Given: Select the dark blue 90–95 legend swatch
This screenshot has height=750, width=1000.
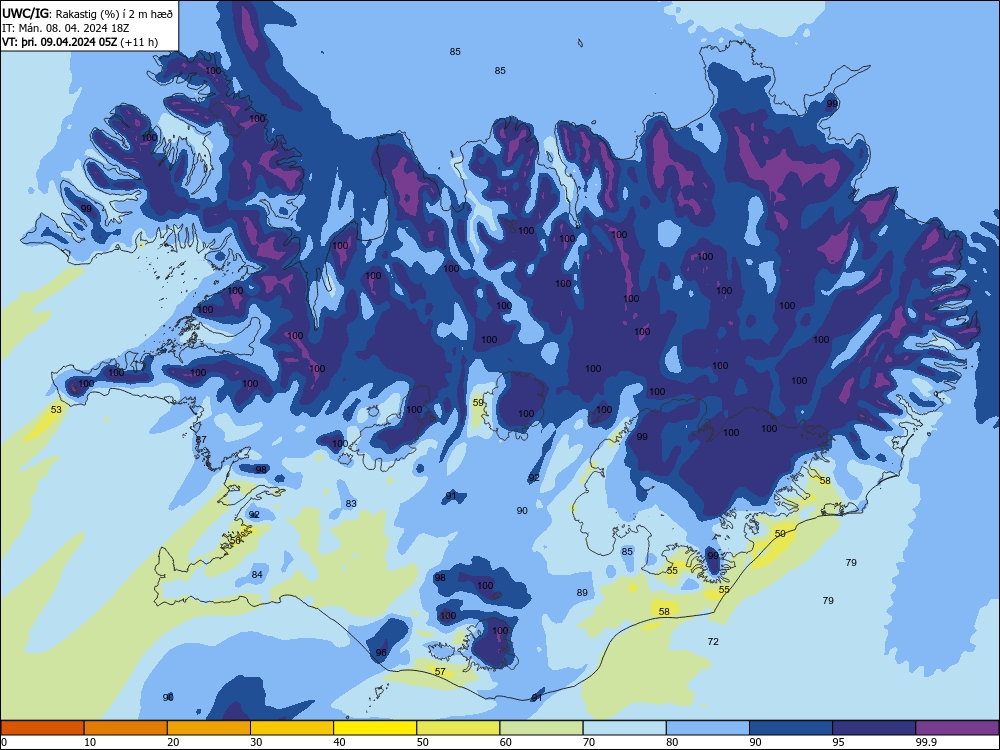Looking at the screenshot, I should pos(791,728).
